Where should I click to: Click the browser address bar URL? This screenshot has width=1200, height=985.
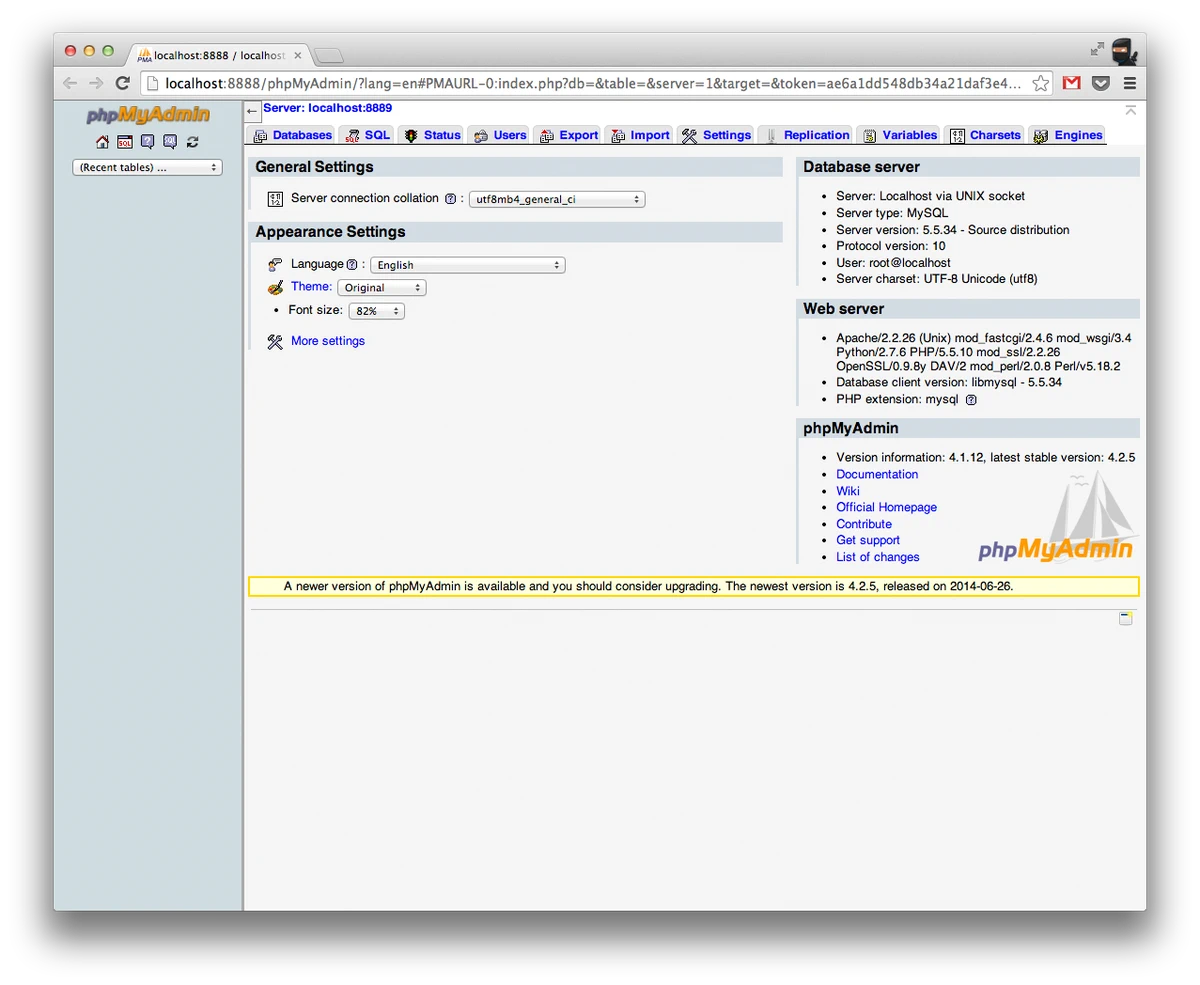coord(593,83)
